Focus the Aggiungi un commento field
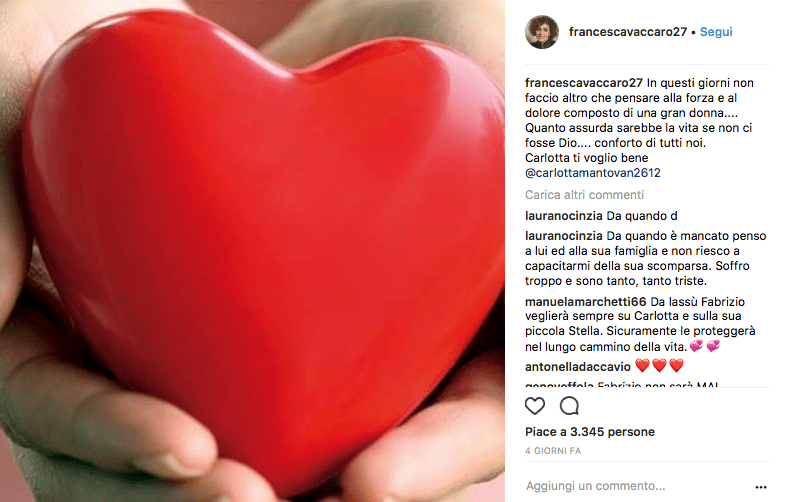The width and height of the screenshot is (785, 502). [636, 486]
